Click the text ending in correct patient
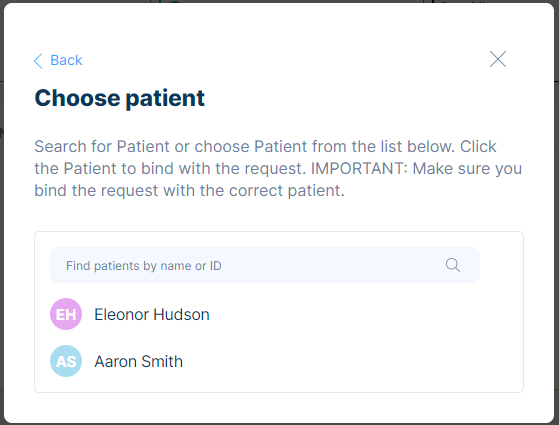This screenshot has width=559, height=425. tap(189, 190)
